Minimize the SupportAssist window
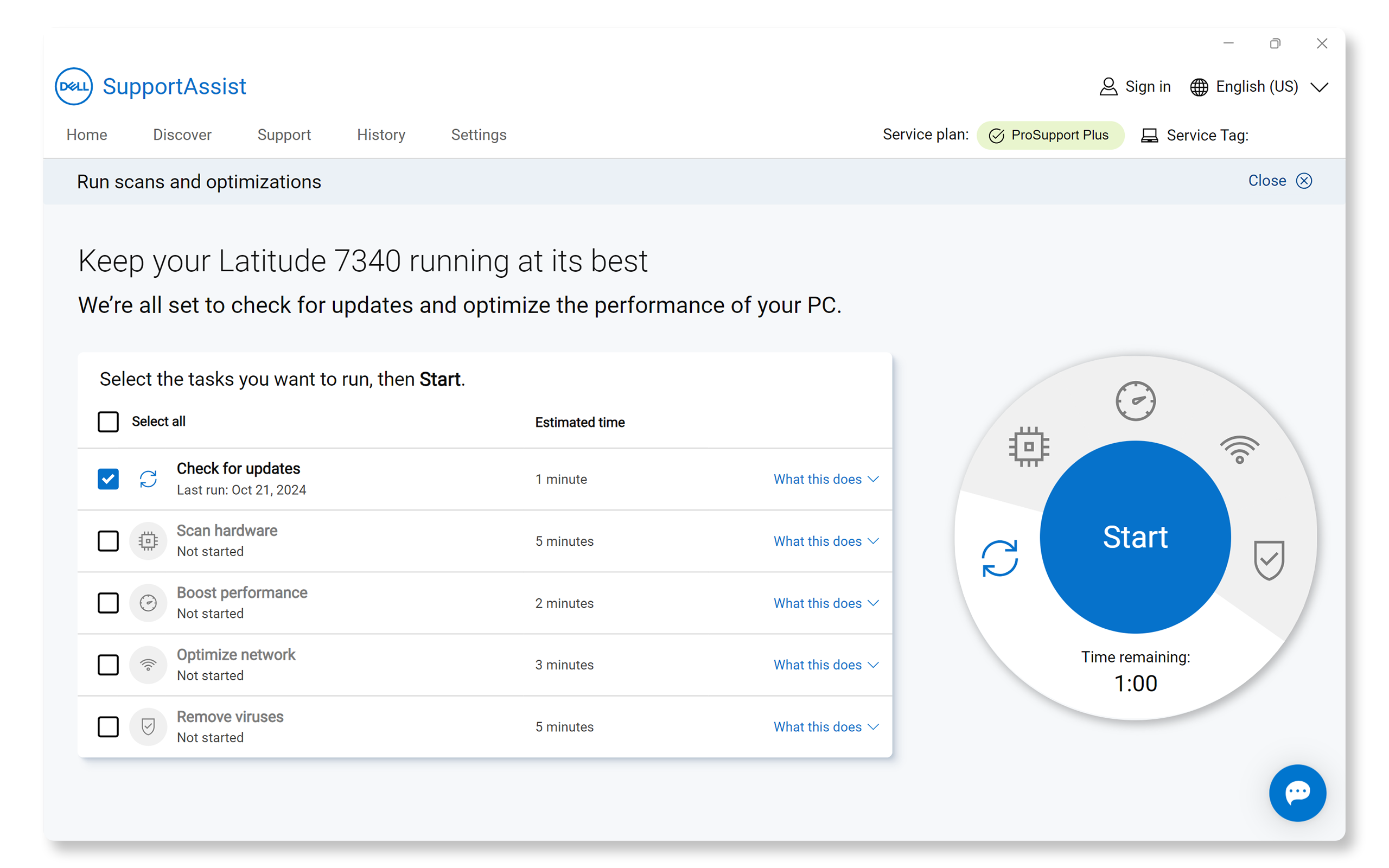This screenshot has height=868, width=1389. (1228, 43)
